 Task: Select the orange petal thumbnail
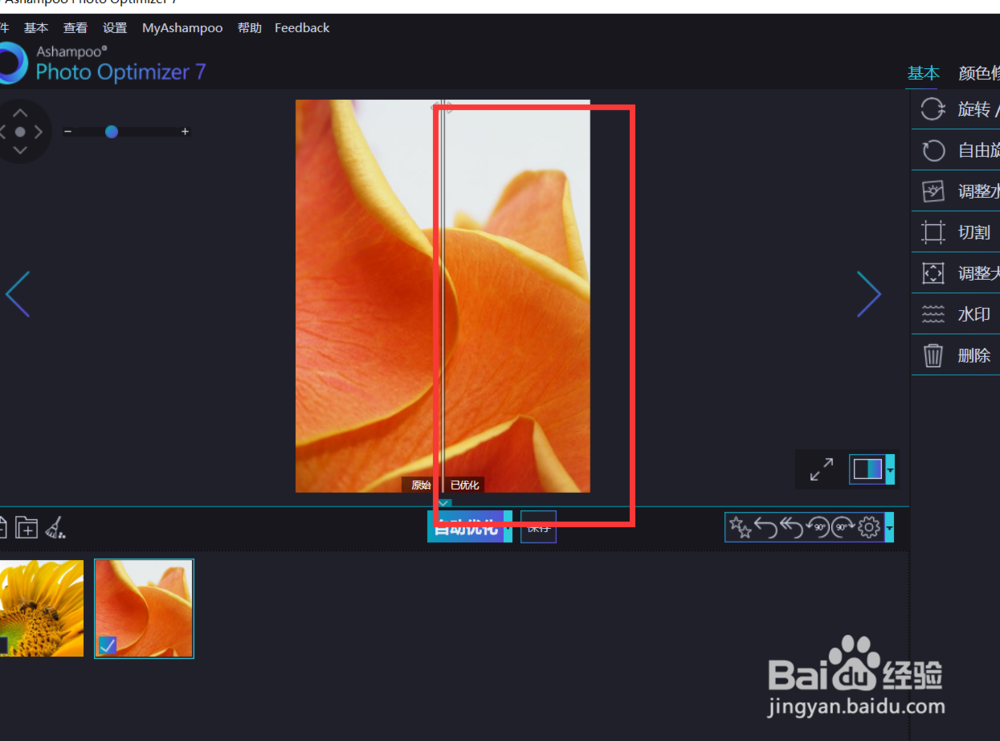pos(144,608)
